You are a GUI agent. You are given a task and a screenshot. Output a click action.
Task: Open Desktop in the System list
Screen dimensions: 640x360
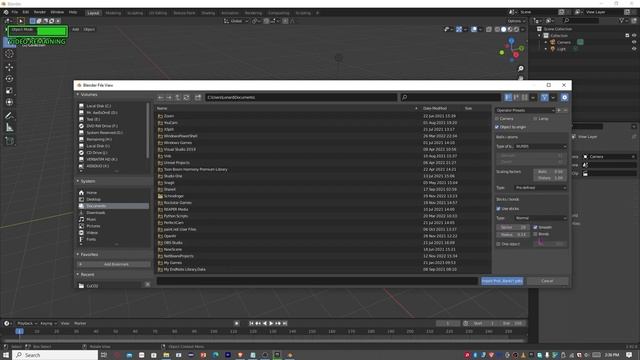93,199
